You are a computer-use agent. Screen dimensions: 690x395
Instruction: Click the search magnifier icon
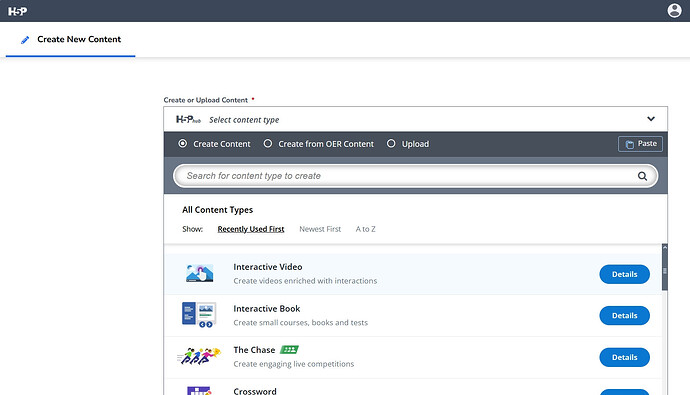tap(642, 176)
